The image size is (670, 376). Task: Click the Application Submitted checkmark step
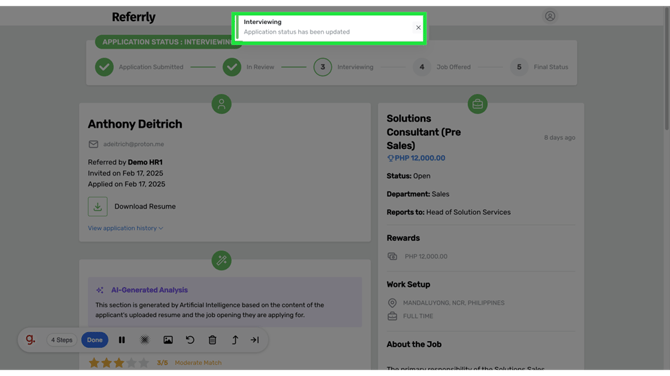tap(104, 67)
